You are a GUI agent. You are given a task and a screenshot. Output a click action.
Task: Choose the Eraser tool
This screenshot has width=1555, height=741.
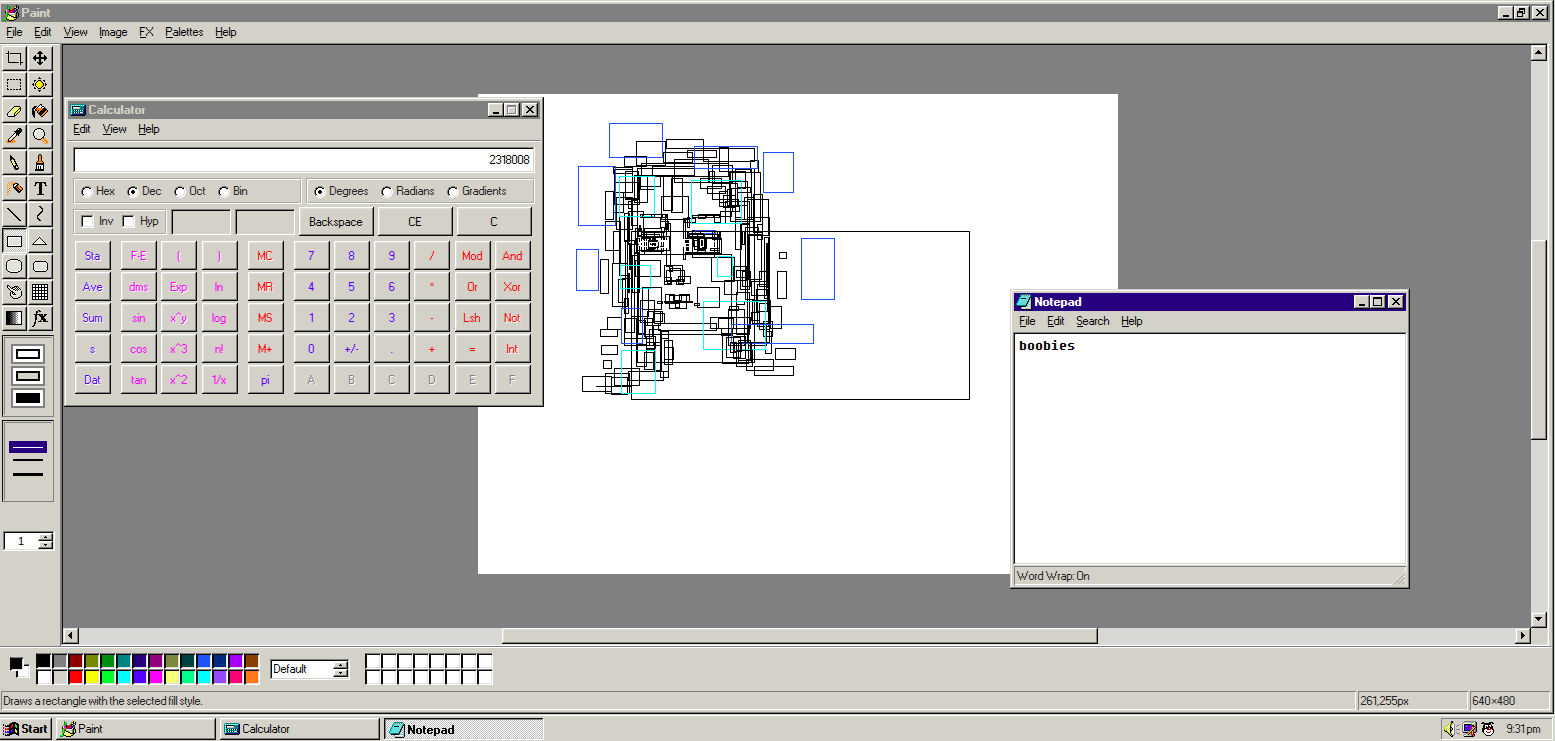pyautogui.click(x=14, y=110)
